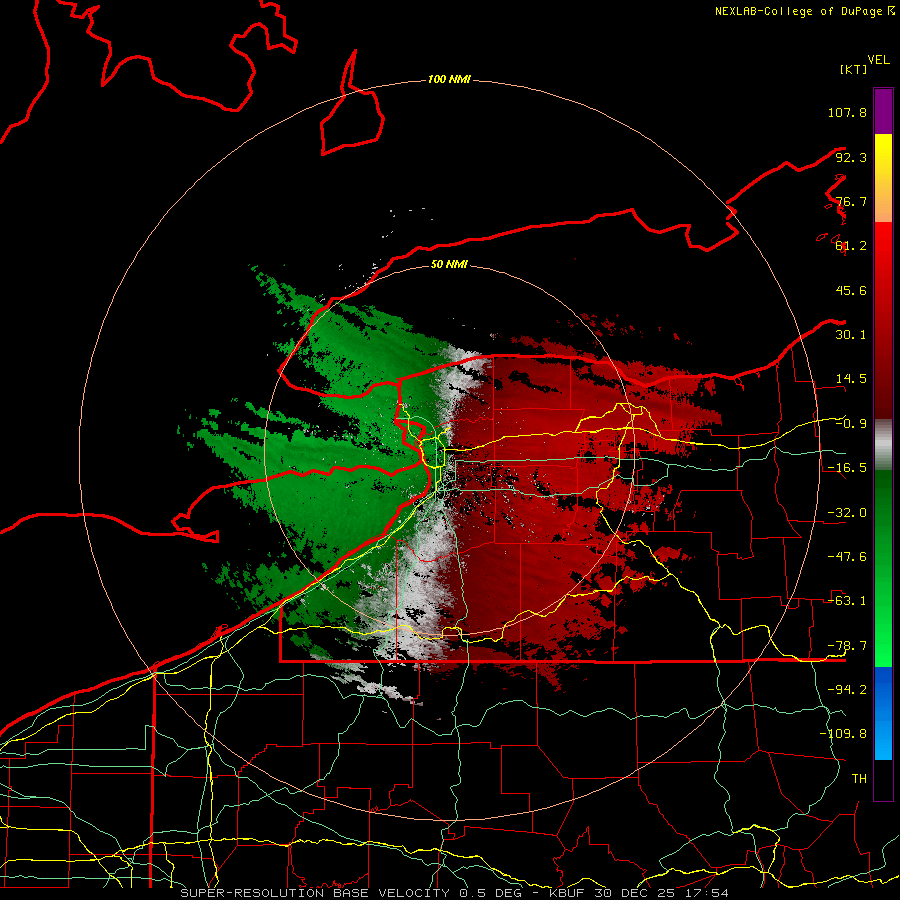This screenshot has width=900, height=900.
Task: Click the Super-Resolution Base Velocity caption
Action: (x=454, y=893)
